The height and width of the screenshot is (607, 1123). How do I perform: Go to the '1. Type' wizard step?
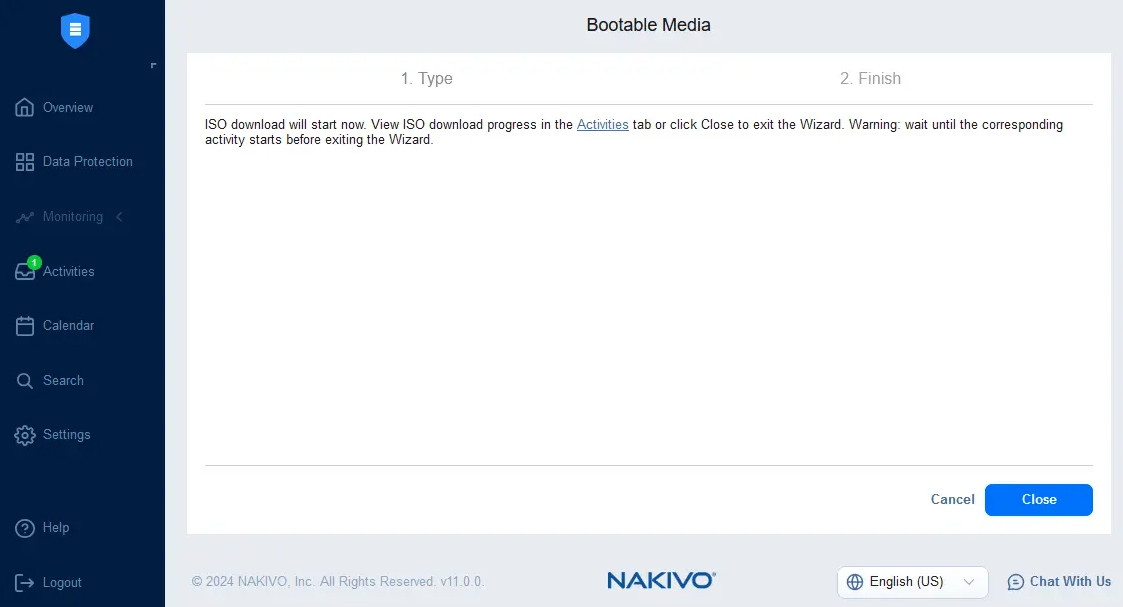coord(427,79)
